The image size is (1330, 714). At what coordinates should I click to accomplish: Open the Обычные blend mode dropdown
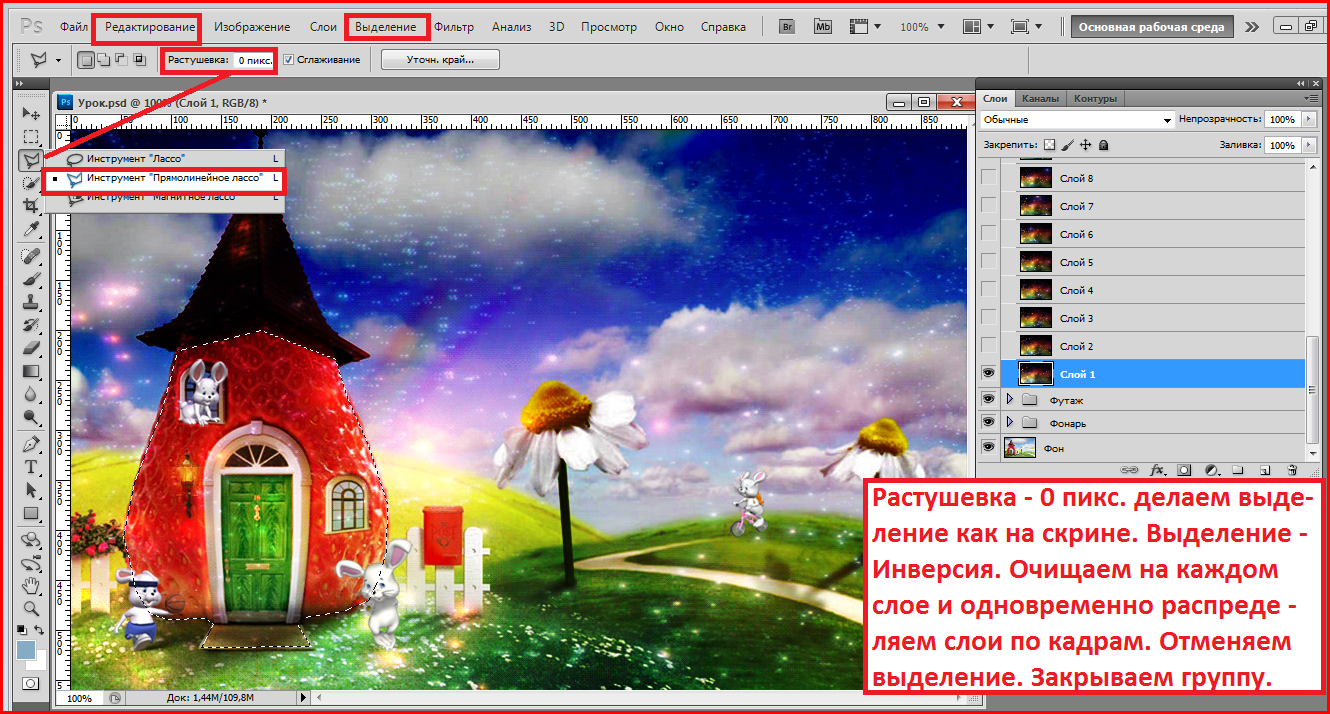1076,119
